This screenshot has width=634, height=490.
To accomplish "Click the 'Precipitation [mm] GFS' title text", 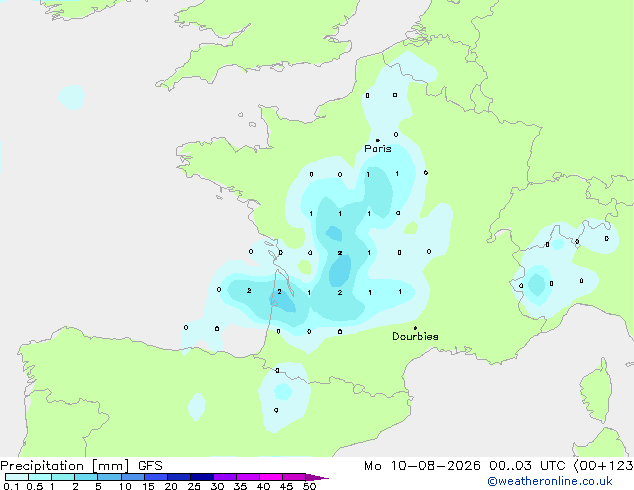I will pyautogui.click(x=81, y=466).
